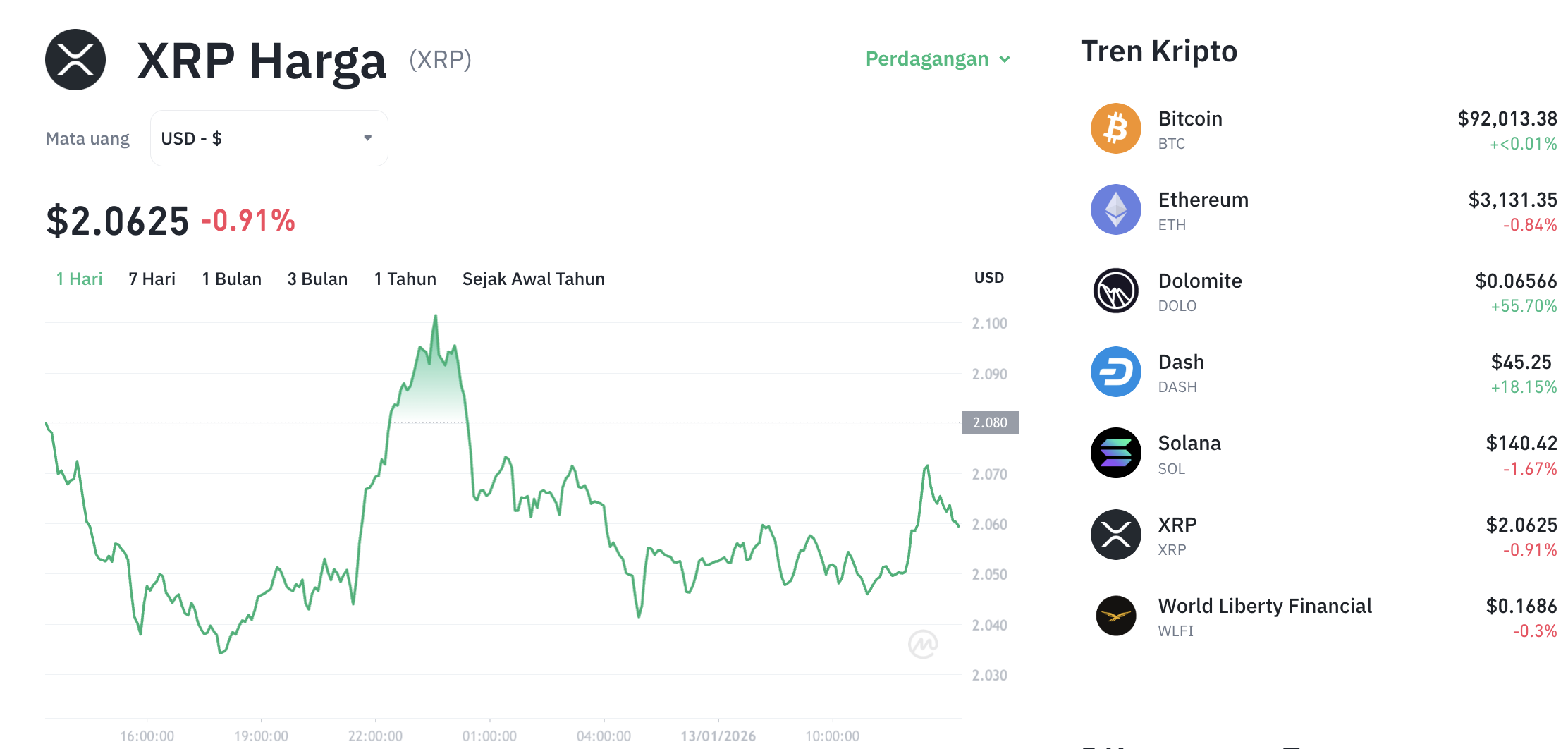
Task: Open the Sejak Awal Tahun view
Action: point(533,279)
